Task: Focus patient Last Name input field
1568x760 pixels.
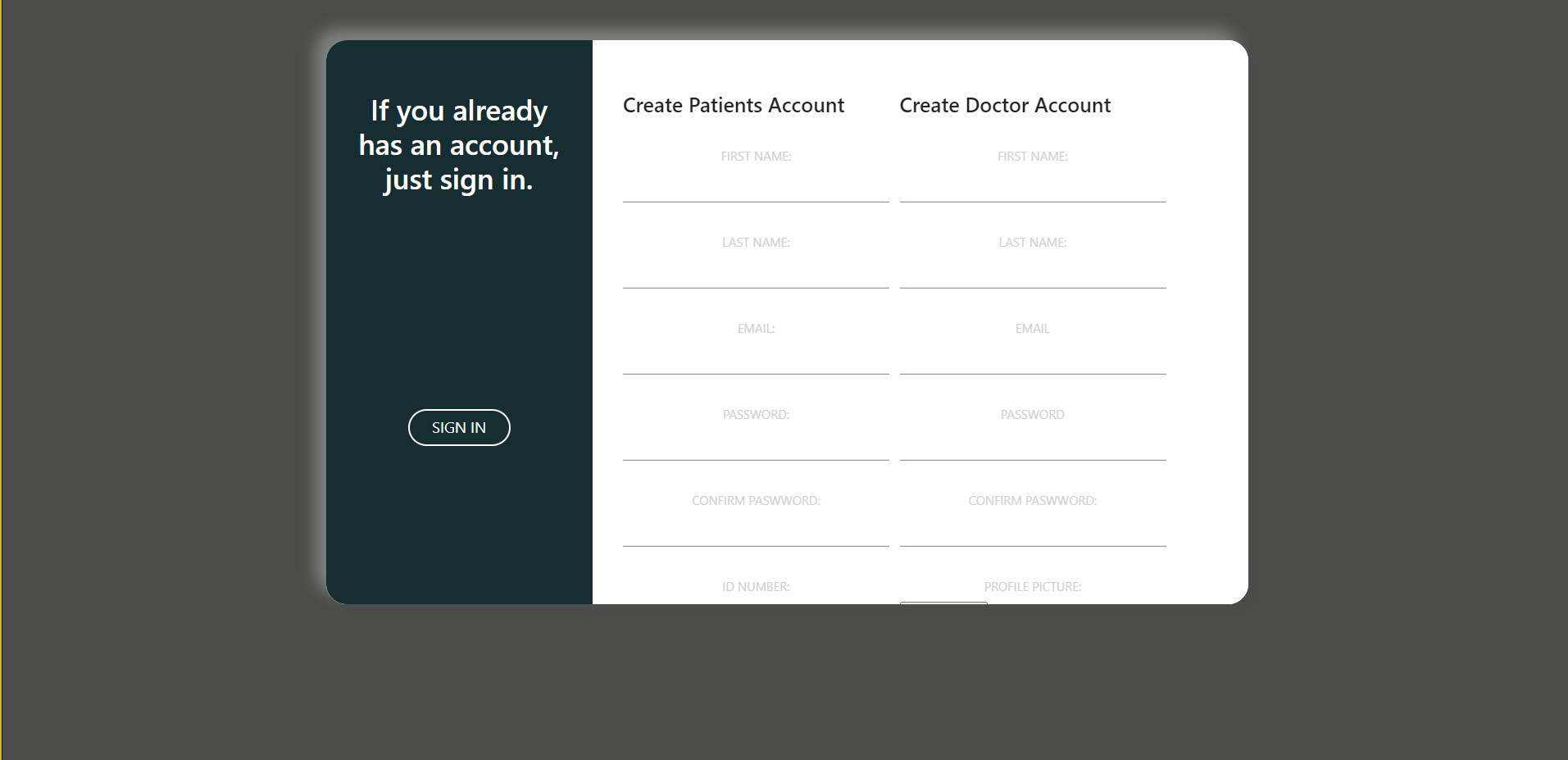Action: pyautogui.click(x=756, y=272)
